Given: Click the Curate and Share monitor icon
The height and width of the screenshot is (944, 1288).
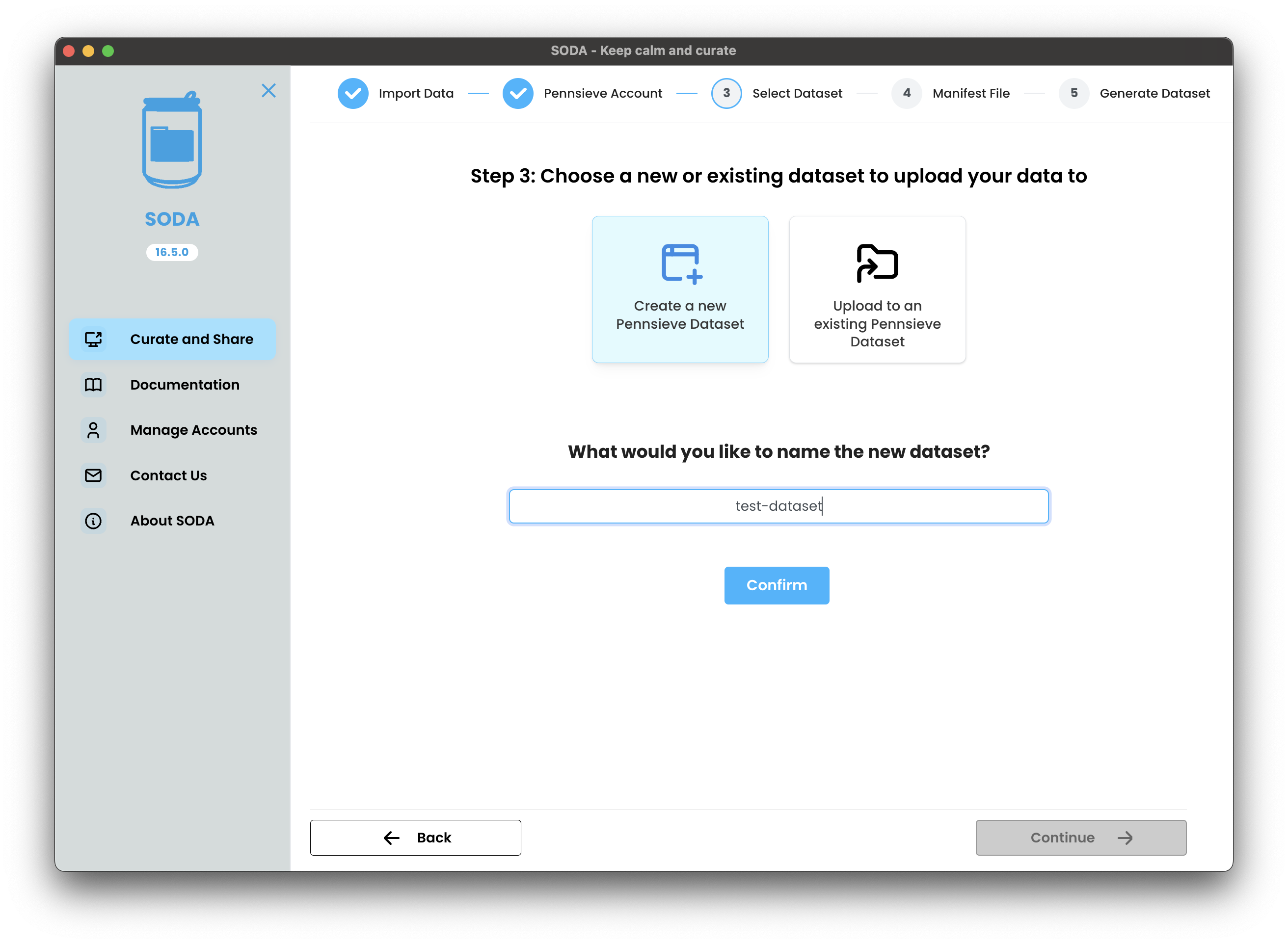Looking at the screenshot, I should 93,339.
